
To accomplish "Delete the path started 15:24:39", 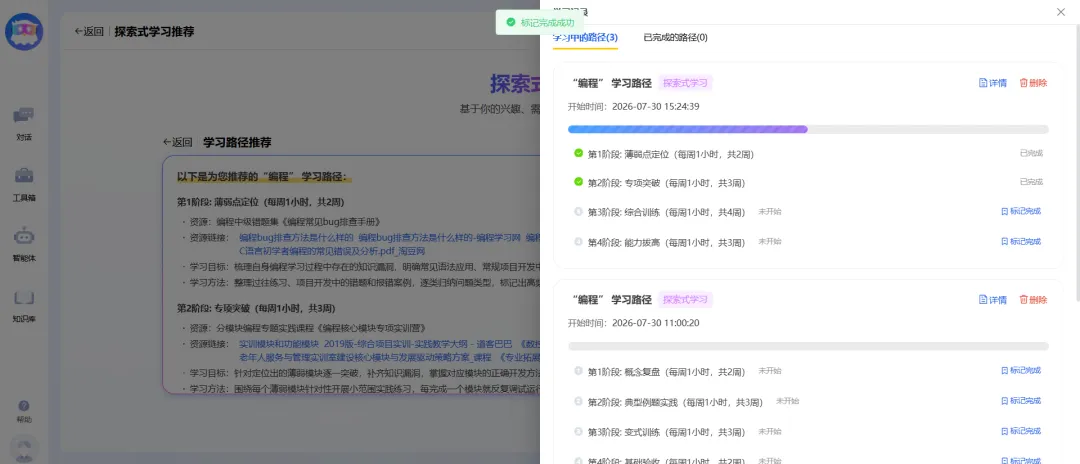I will pyautogui.click(x=1033, y=83).
